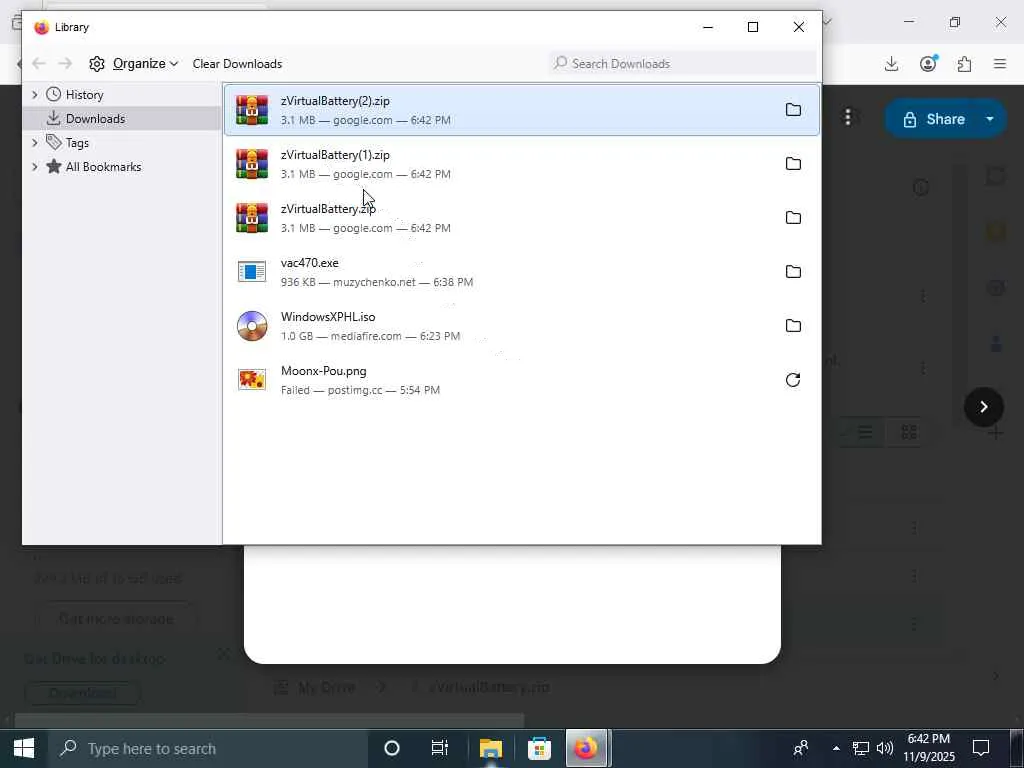Open folder containing WindowsXPHL.iso
This screenshot has width=1024, height=768.
[x=793, y=326]
